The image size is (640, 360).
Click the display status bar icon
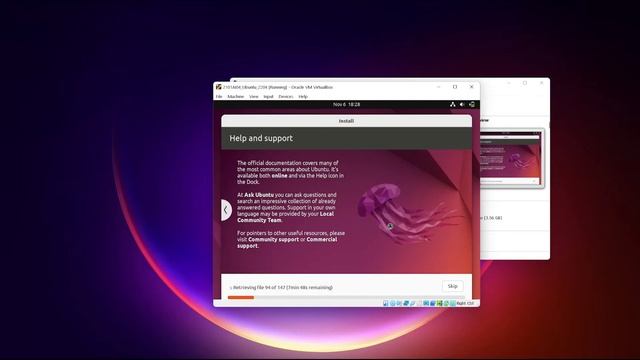pos(426,303)
